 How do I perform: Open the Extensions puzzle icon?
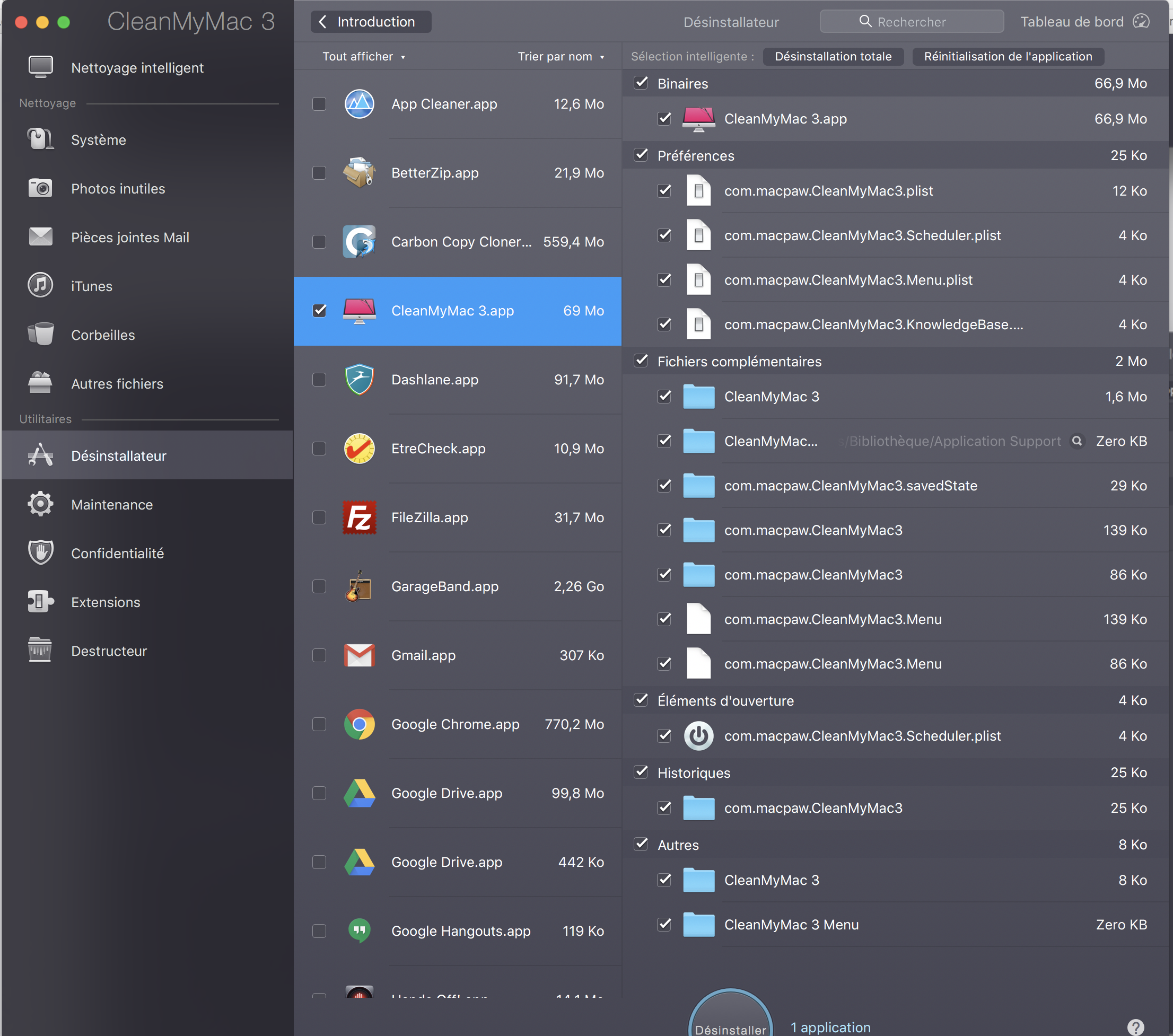(40, 602)
